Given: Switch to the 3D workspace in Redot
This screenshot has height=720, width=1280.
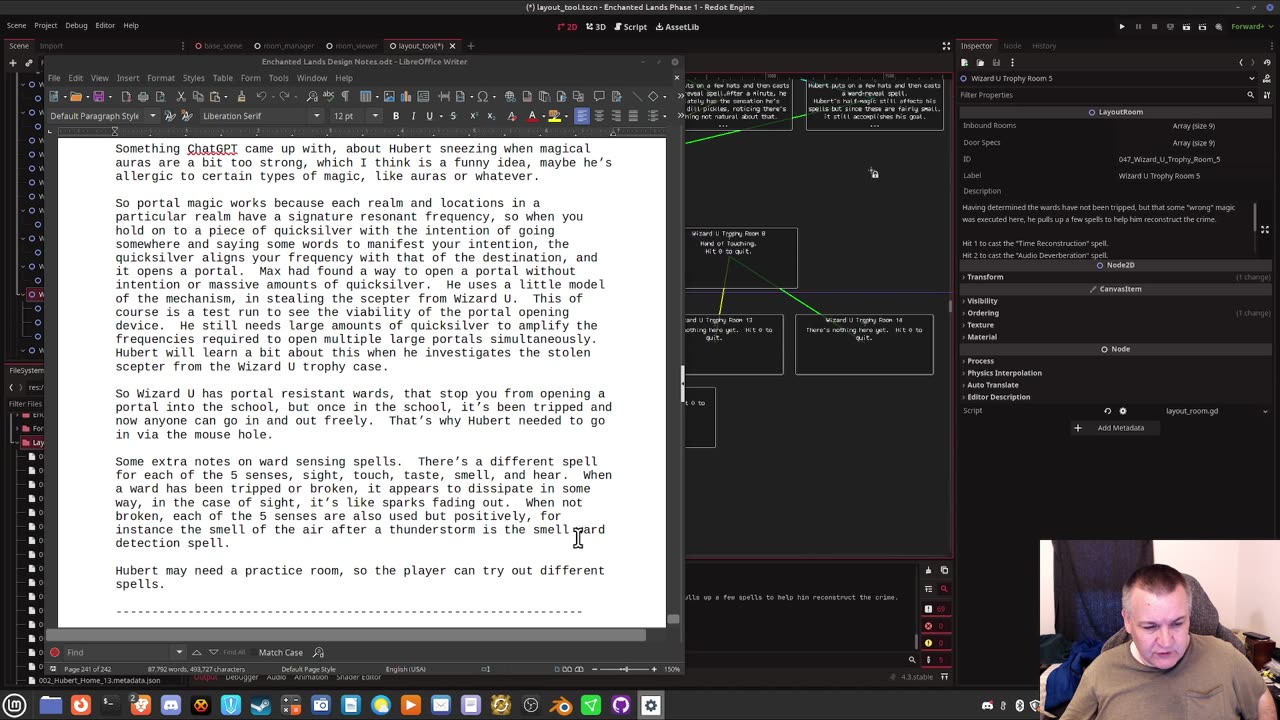Looking at the screenshot, I should click(596, 27).
